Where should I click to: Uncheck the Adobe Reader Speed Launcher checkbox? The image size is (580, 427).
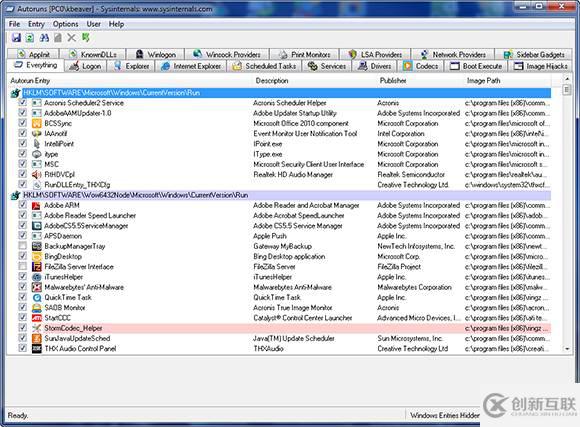(23, 215)
